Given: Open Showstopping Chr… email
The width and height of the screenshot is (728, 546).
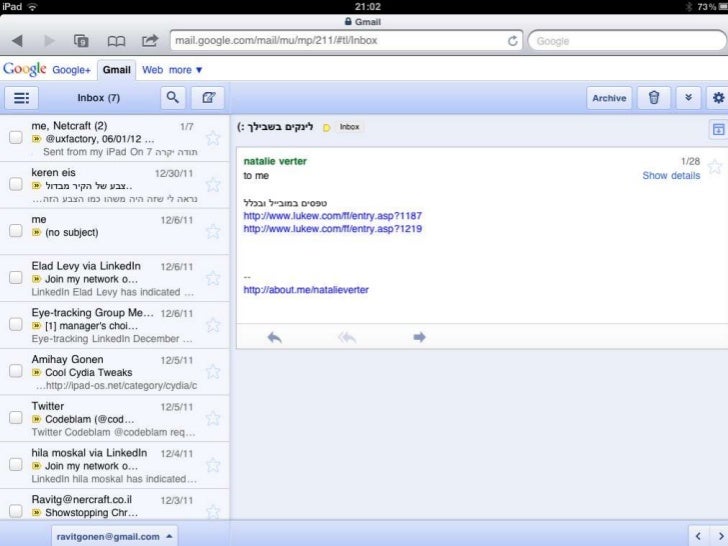Looking at the screenshot, I should tap(91, 513).
